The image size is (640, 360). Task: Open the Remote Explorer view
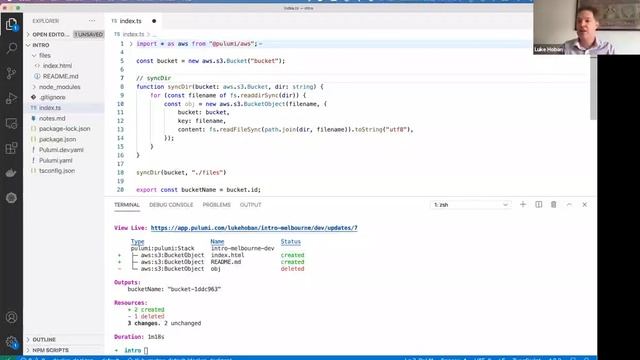click(x=11, y=123)
